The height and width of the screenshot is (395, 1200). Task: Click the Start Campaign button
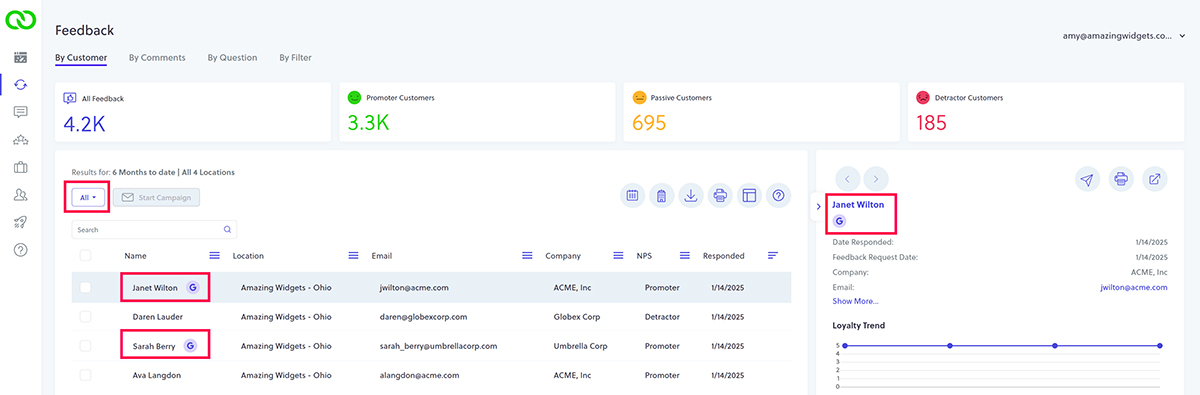click(x=157, y=197)
